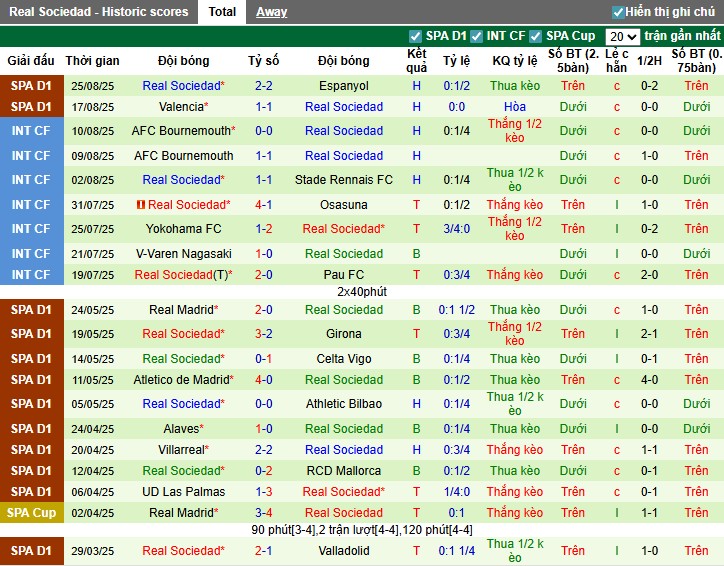Click half-time score 2-1 on Girona row
This screenshot has height=566, width=724.
[x=649, y=334]
